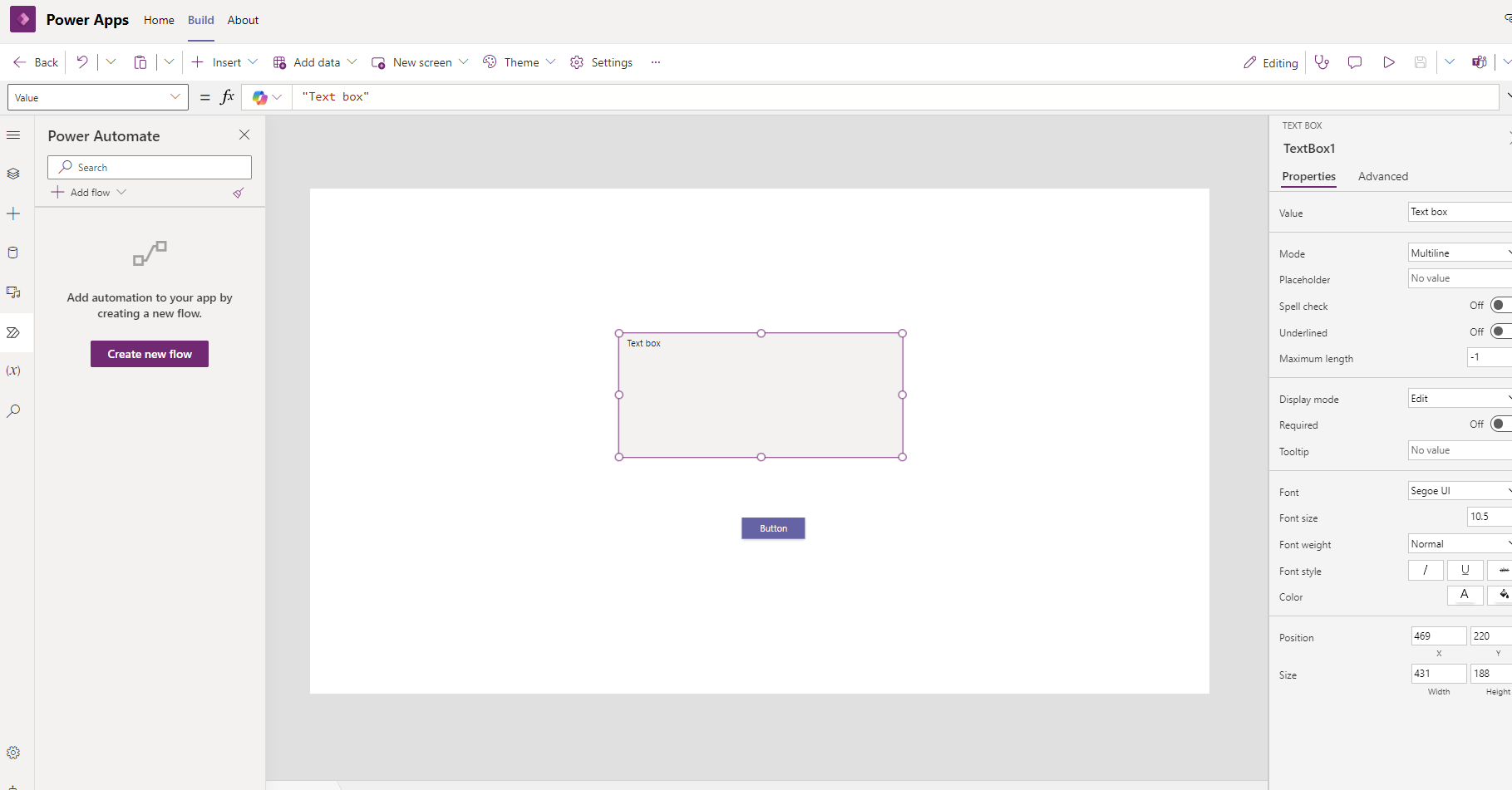Open the Font Segoe UI dropdown
This screenshot has height=790, width=1512.
pyautogui.click(x=1460, y=490)
